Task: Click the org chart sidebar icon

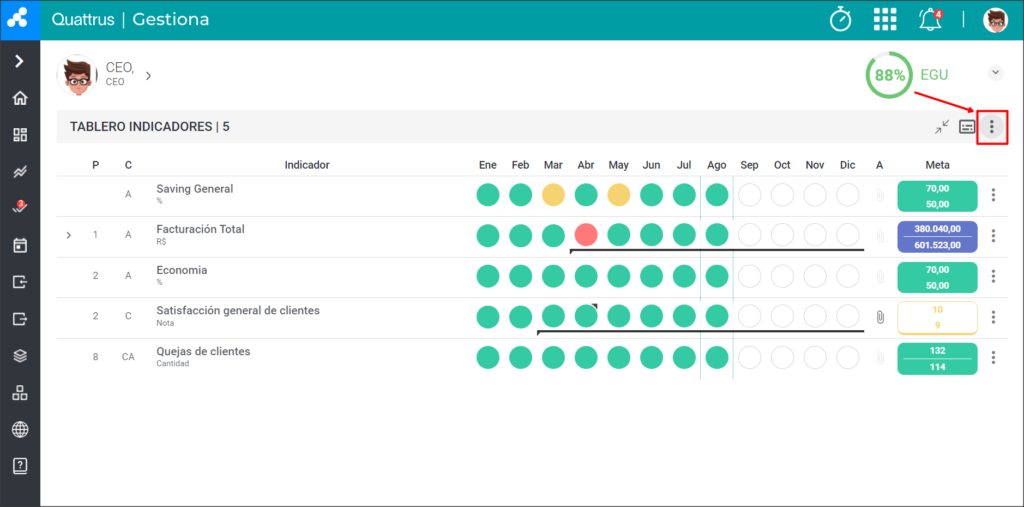Action: click(20, 393)
